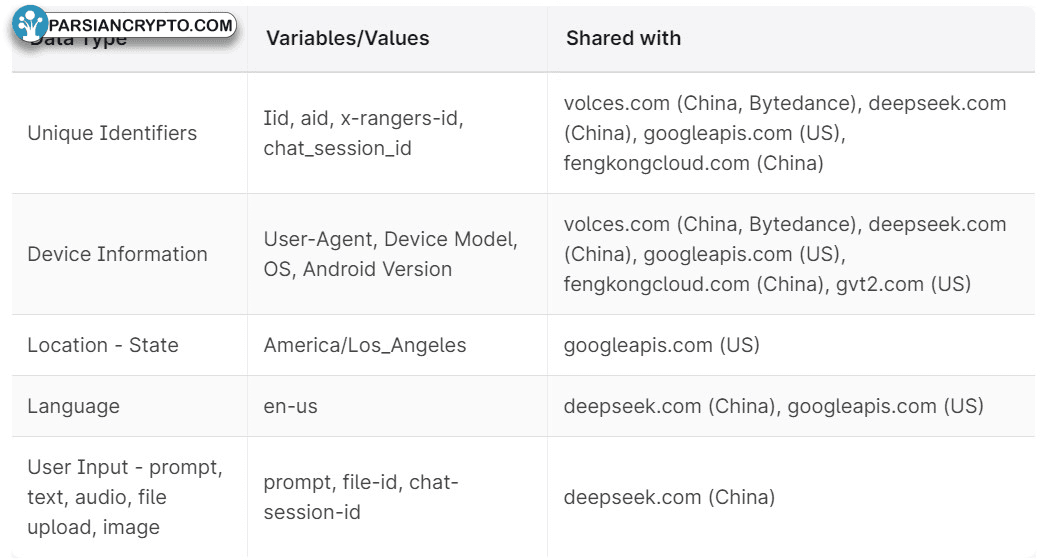Click the America/Los_Angeles value

point(365,345)
